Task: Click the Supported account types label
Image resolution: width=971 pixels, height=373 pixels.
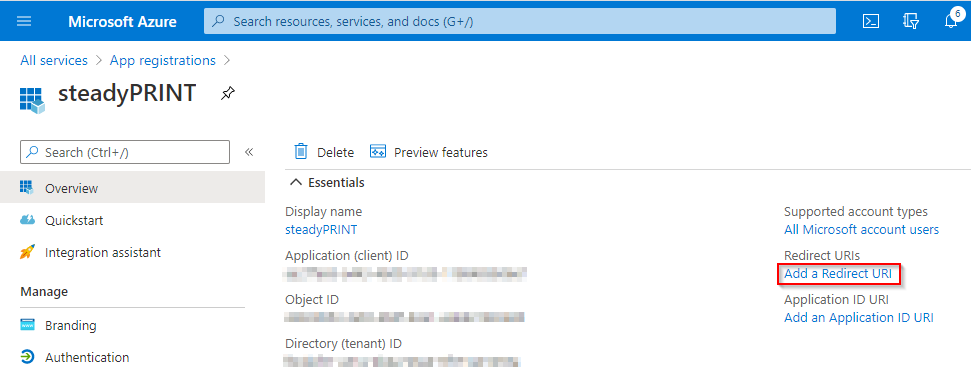Action: pyautogui.click(x=856, y=211)
